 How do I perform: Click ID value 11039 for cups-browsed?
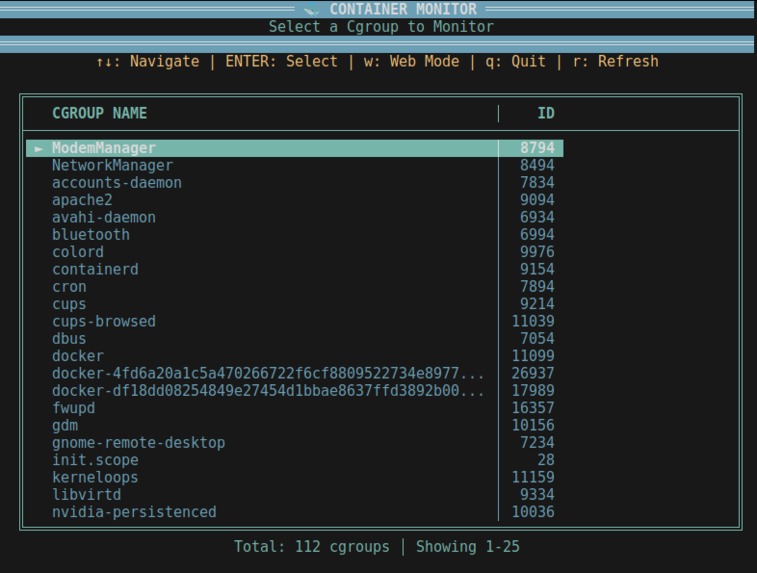coord(533,322)
